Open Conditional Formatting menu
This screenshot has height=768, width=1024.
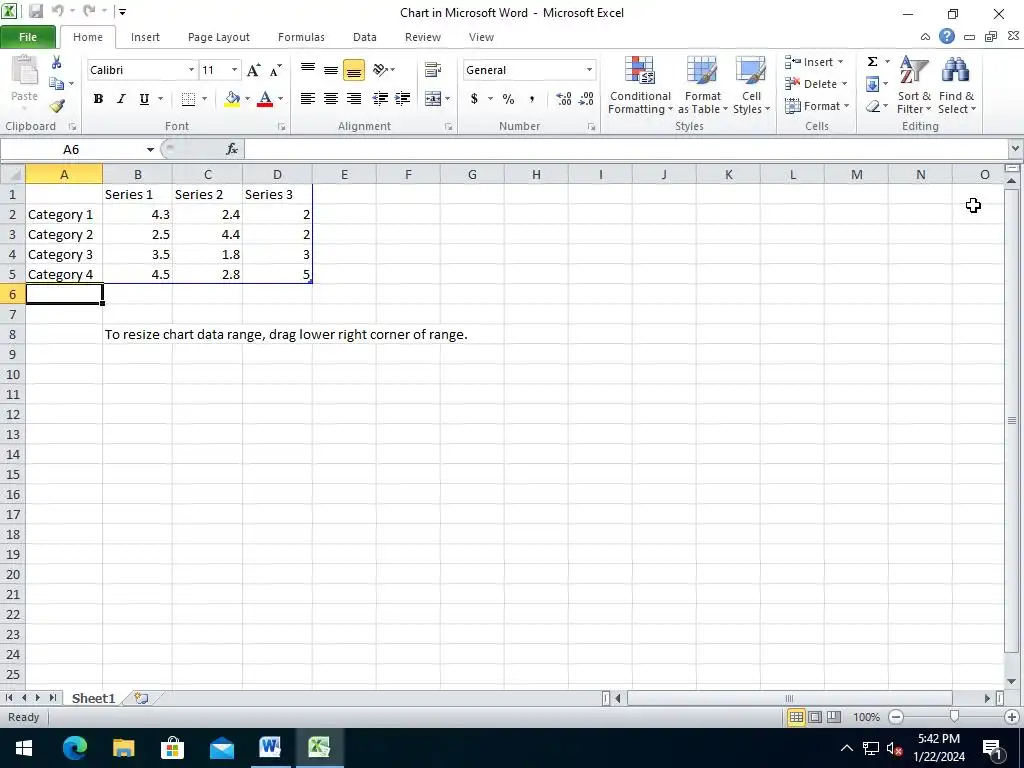click(x=640, y=86)
